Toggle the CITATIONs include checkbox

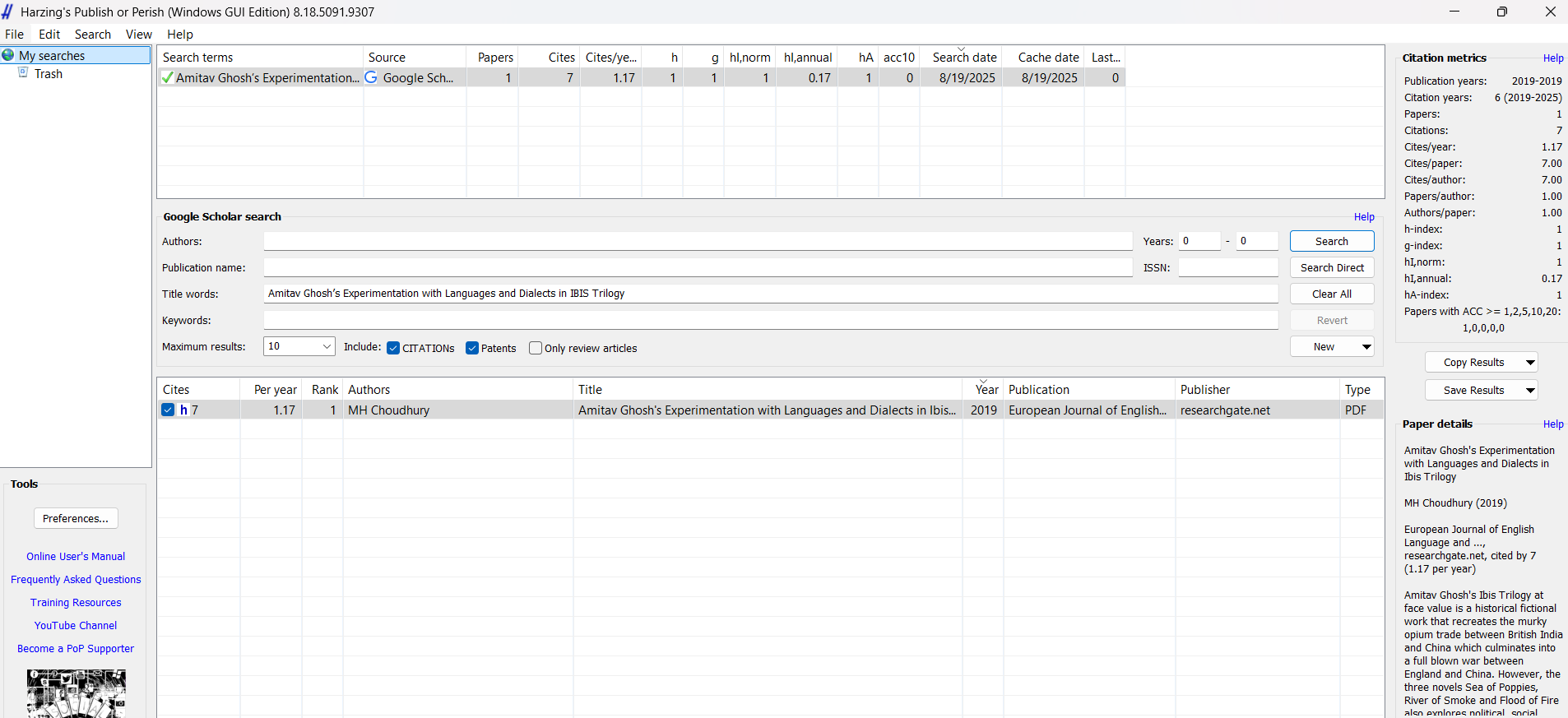(x=393, y=348)
